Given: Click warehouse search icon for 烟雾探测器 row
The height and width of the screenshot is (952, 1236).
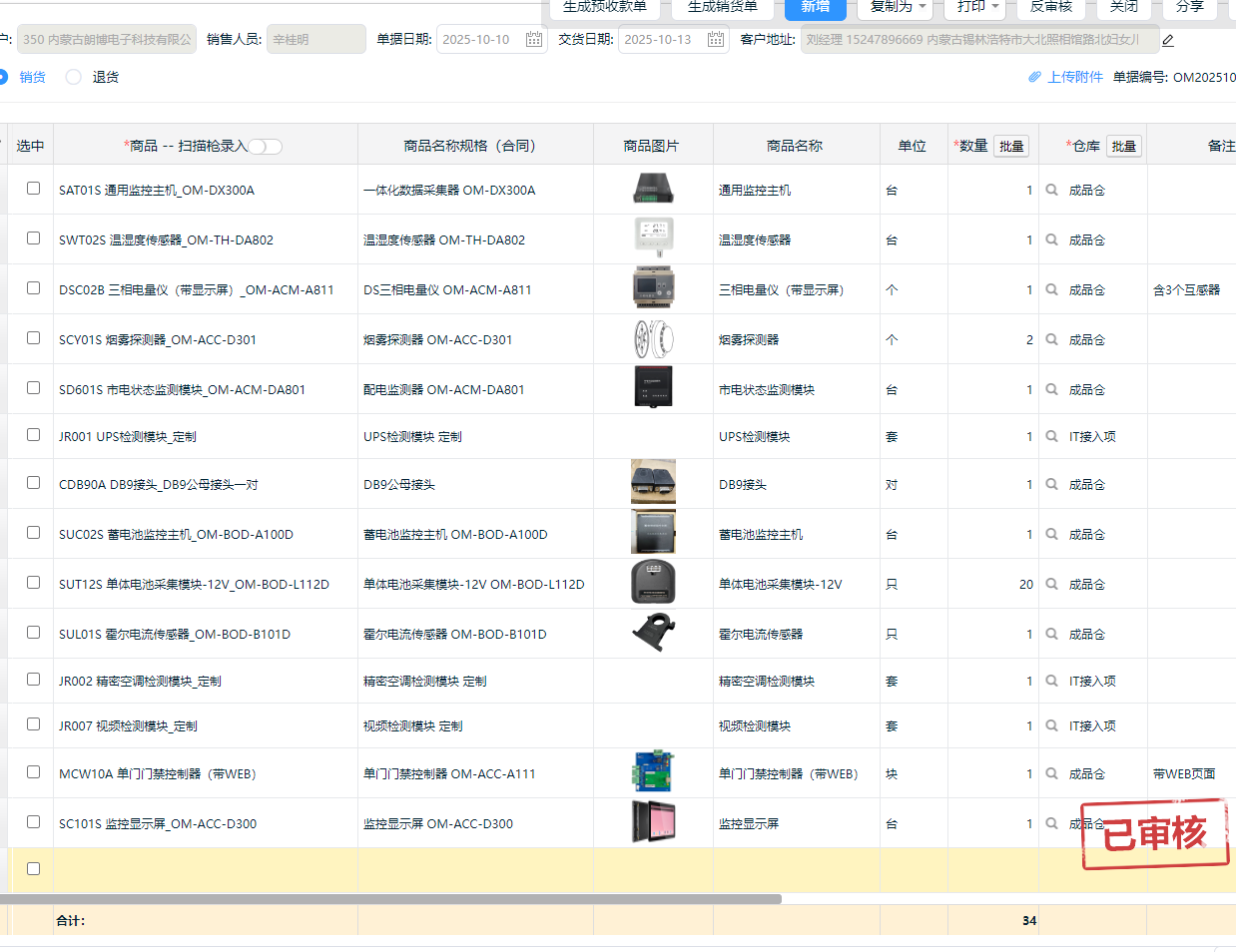Looking at the screenshot, I should (x=1051, y=339).
